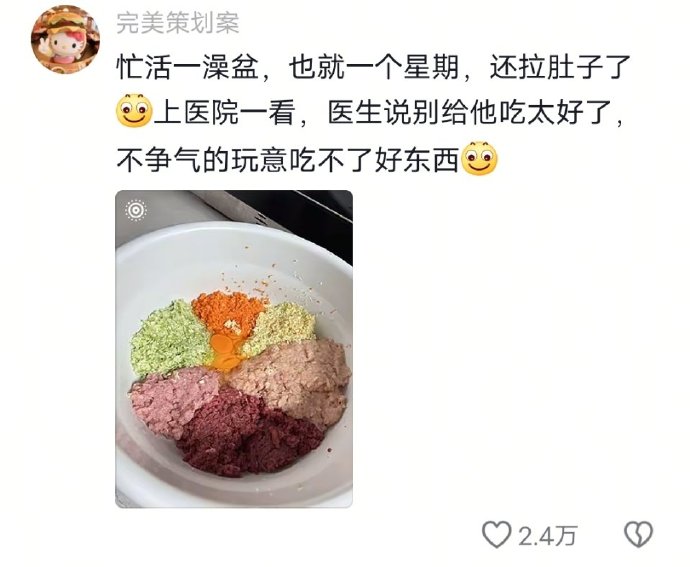Open the 完美策划案 username link
This screenshot has width=690, height=567.
178,23
